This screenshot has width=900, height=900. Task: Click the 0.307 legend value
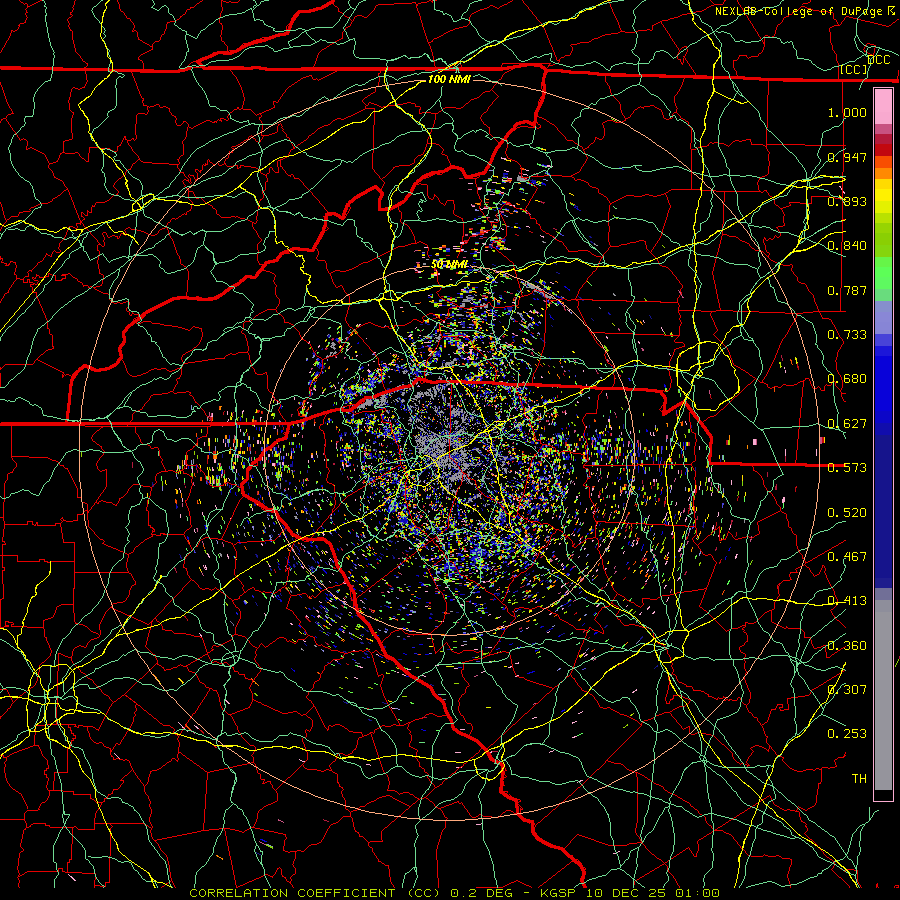[847, 690]
